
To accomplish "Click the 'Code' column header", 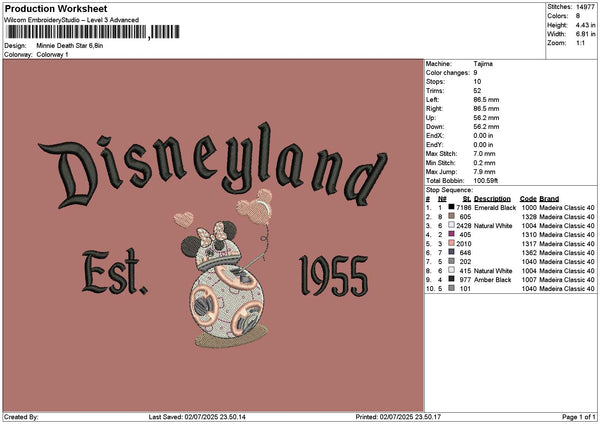I will point(528,199).
